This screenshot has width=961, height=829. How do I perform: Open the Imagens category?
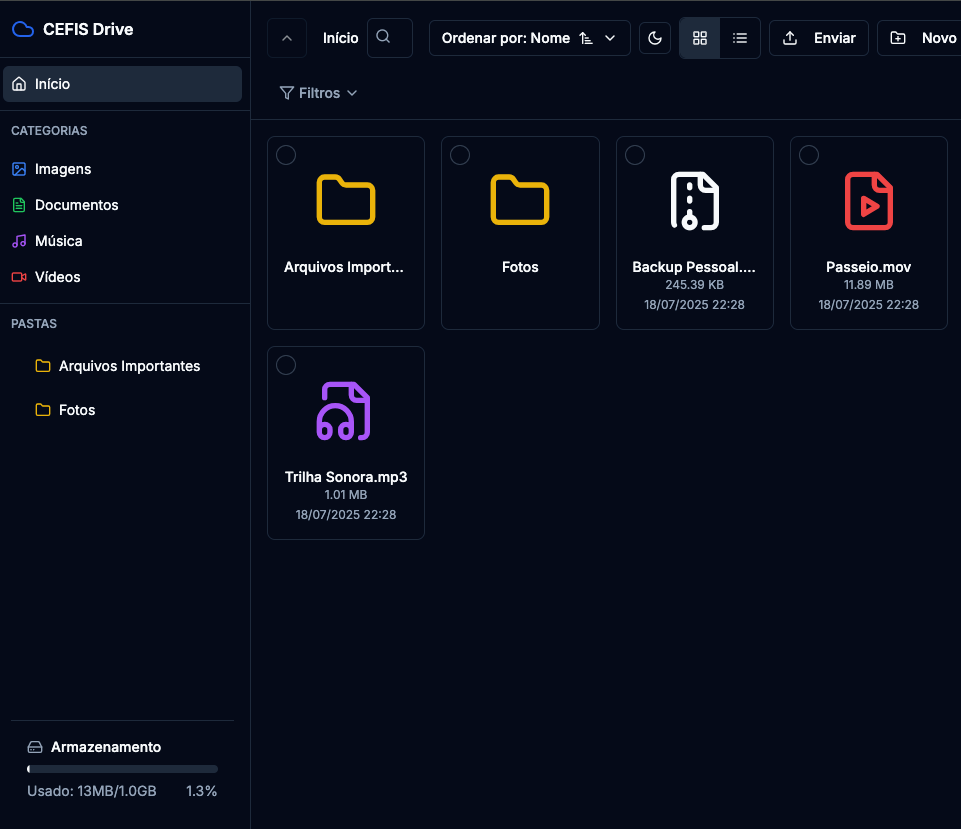[x=63, y=169]
